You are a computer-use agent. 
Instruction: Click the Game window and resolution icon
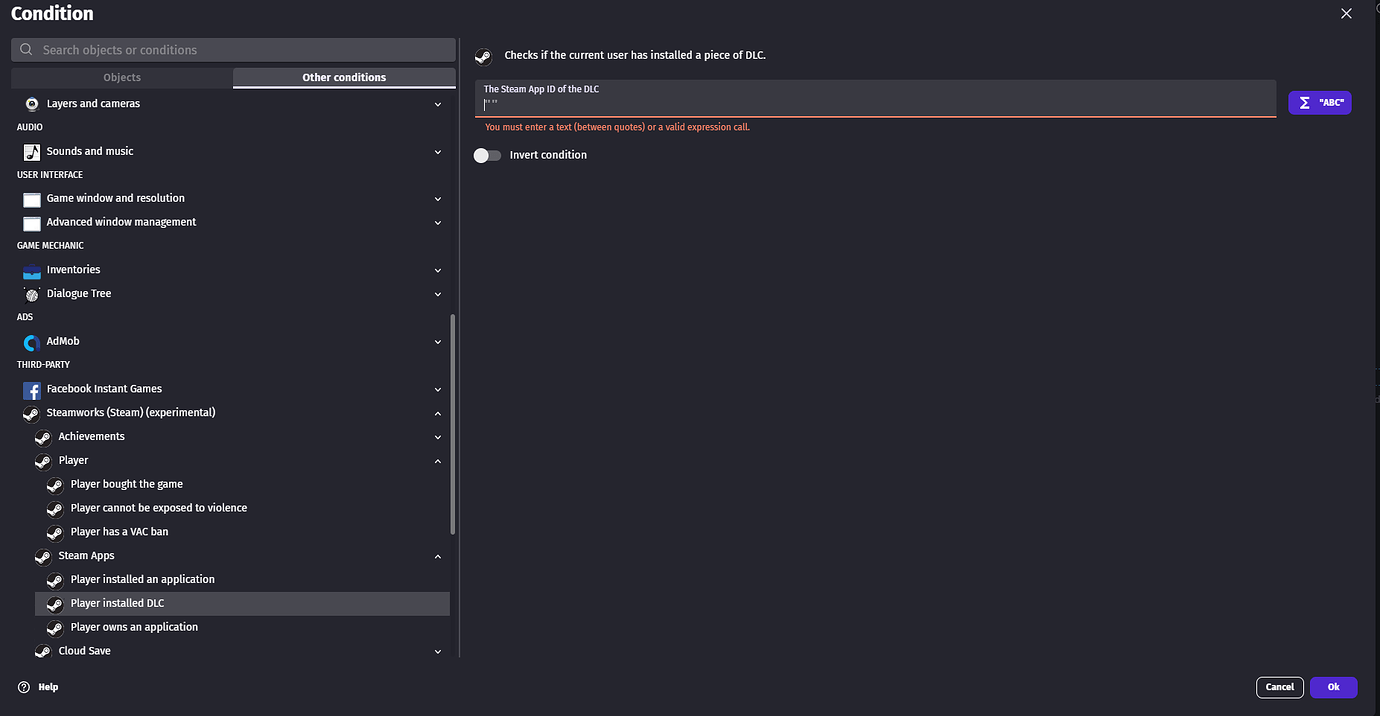pyautogui.click(x=31, y=198)
